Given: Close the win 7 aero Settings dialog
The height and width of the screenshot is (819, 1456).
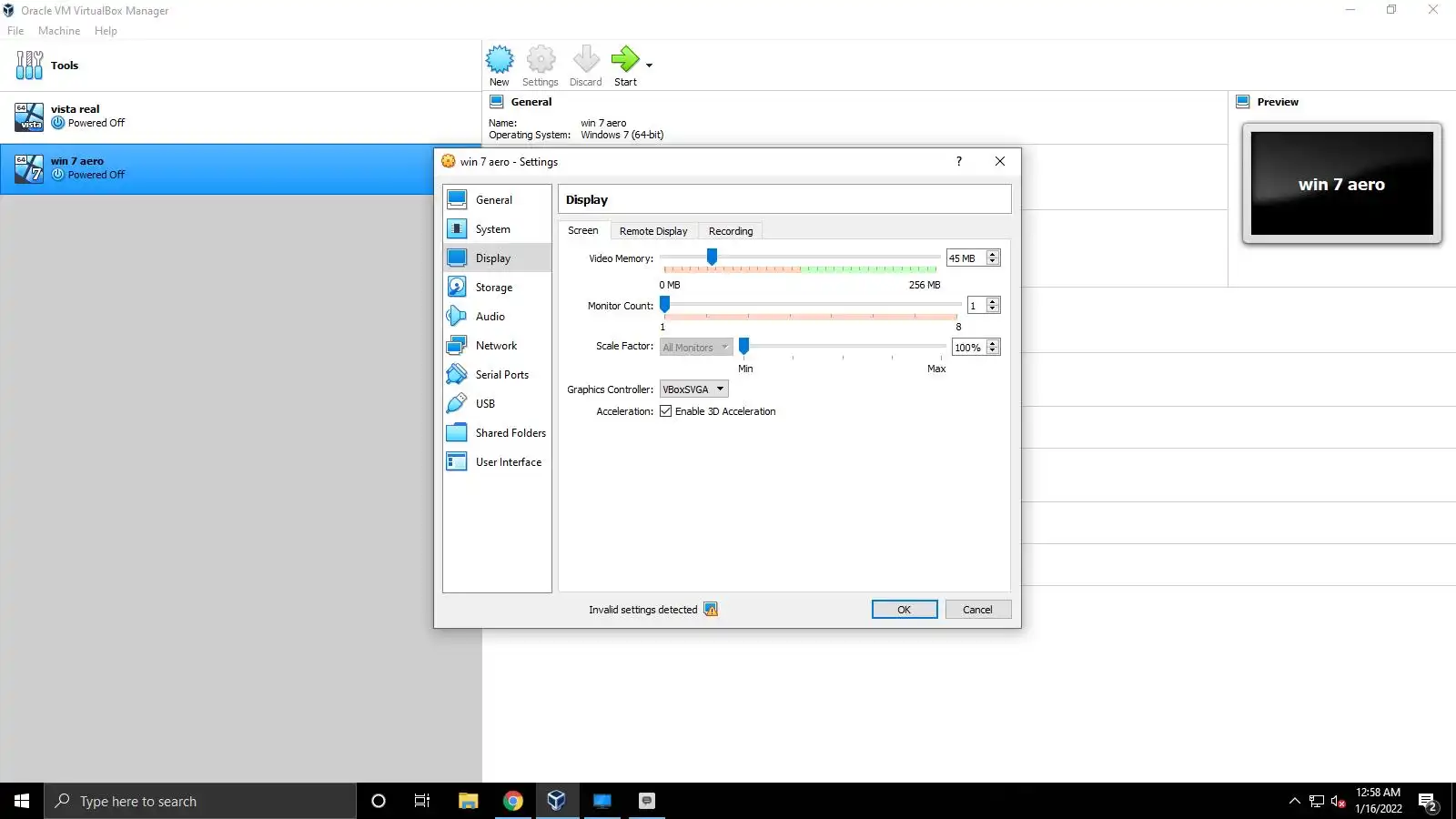Looking at the screenshot, I should click(1000, 162).
